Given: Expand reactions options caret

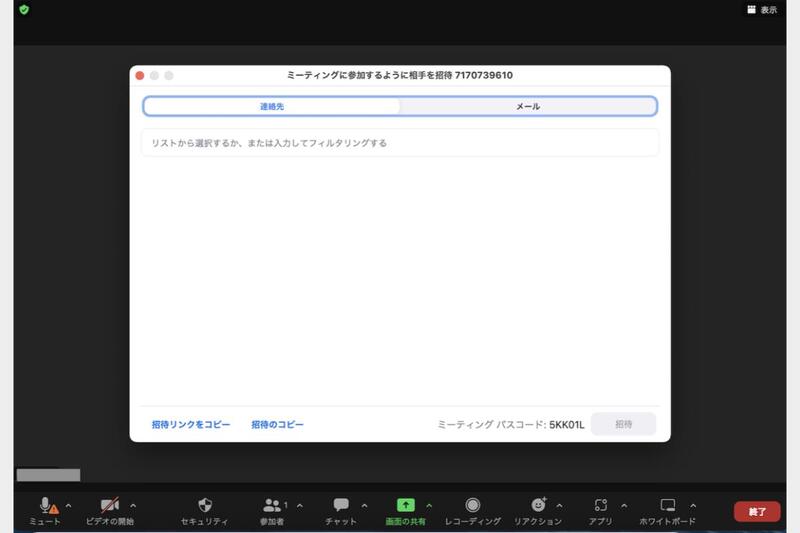Looking at the screenshot, I should tap(560, 505).
